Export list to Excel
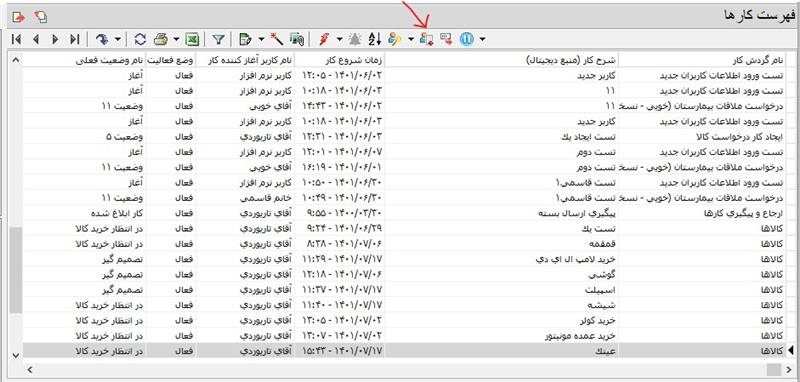This screenshot has width=800, height=382. tap(192, 39)
